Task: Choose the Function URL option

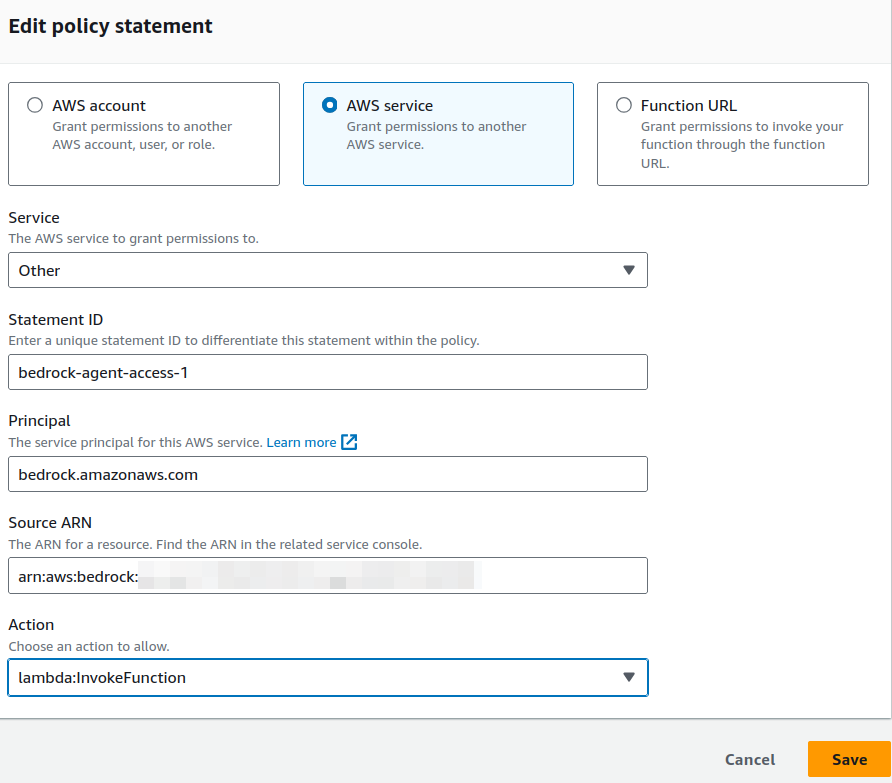Action: click(x=623, y=105)
